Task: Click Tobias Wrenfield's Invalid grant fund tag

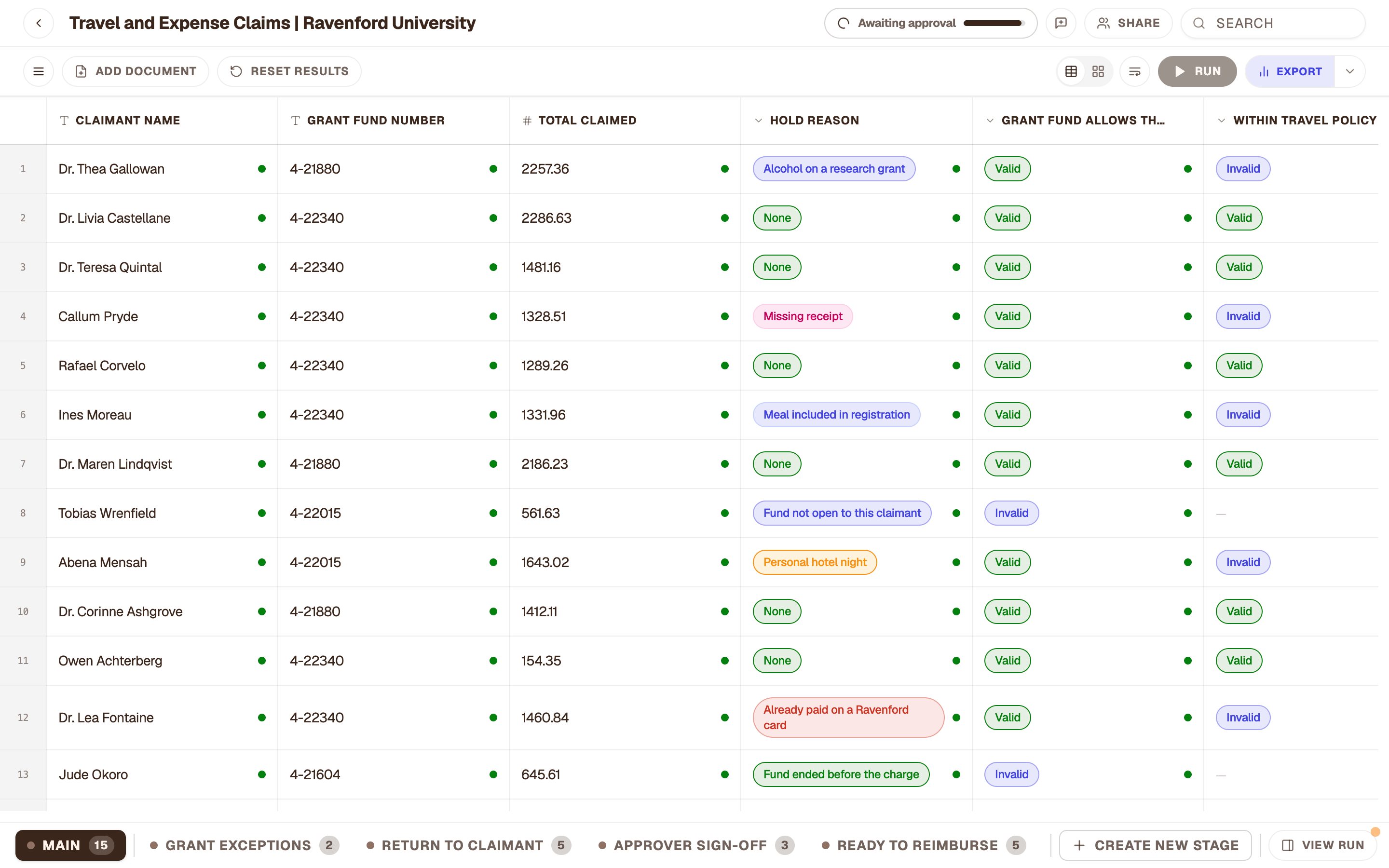Action: click(1011, 513)
